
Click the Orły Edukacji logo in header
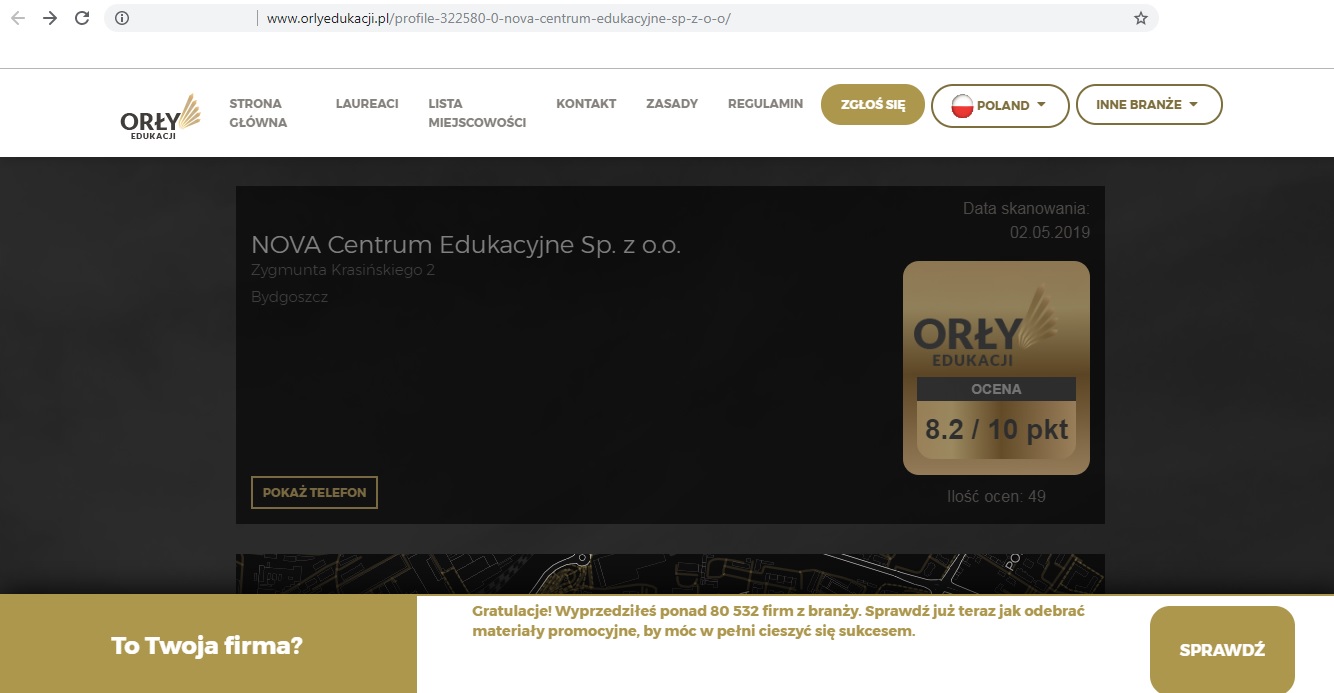(161, 117)
